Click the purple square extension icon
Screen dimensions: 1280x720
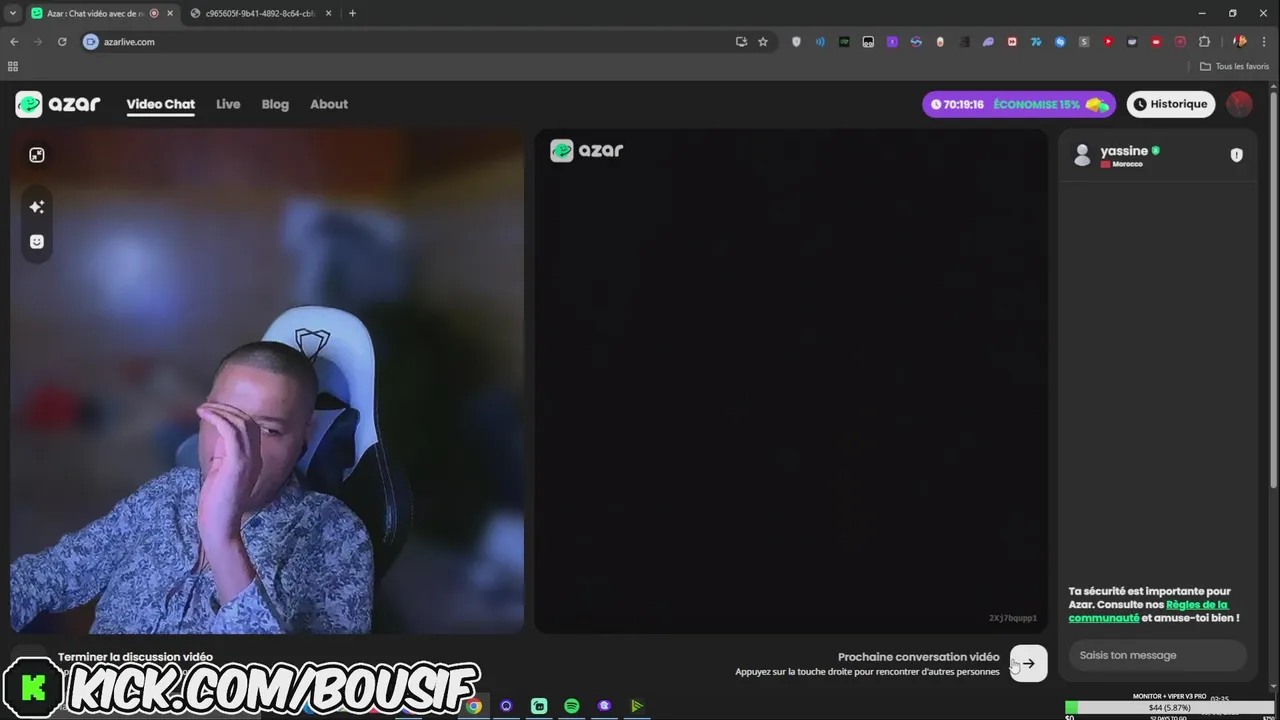tap(892, 42)
